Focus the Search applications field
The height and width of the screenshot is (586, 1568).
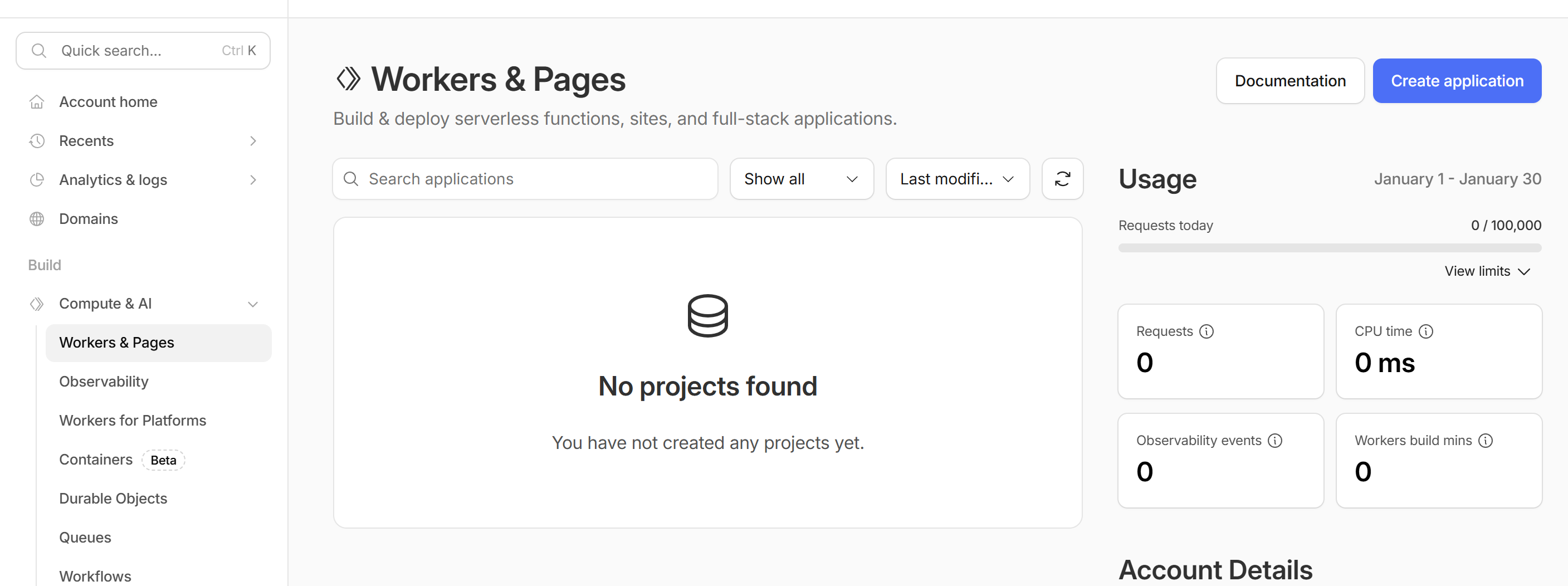525,179
